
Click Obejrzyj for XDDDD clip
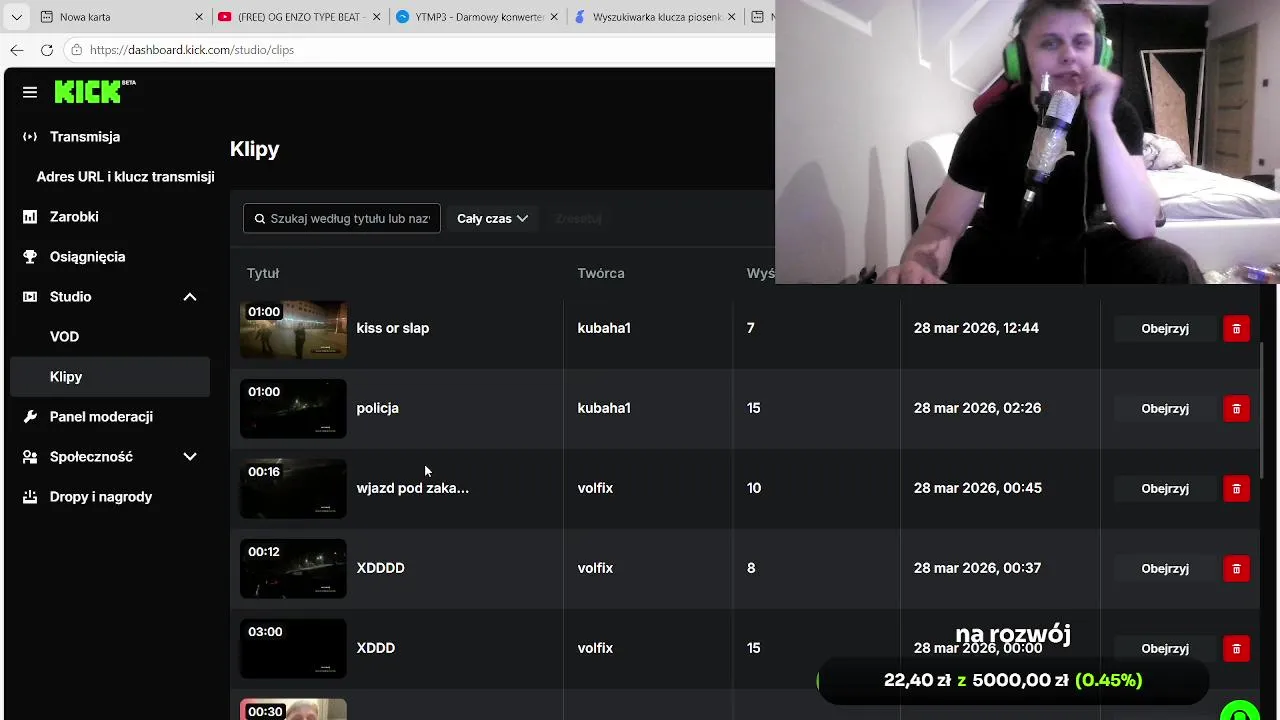point(1165,568)
